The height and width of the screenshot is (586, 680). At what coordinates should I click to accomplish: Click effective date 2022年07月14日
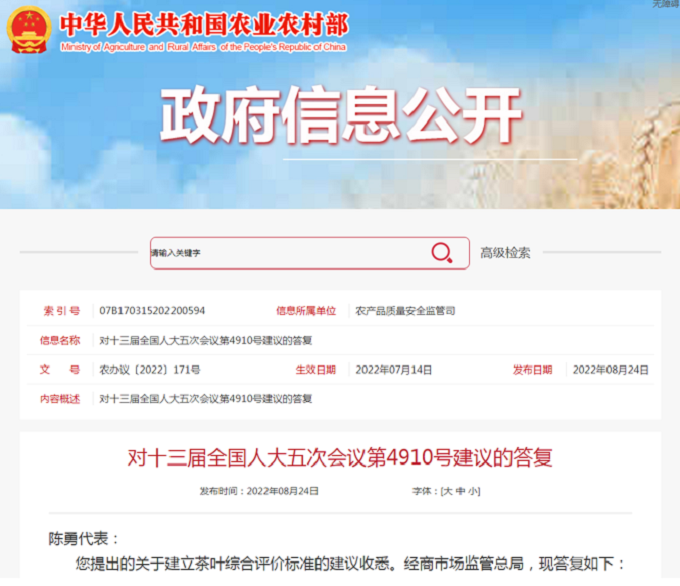click(394, 370)
